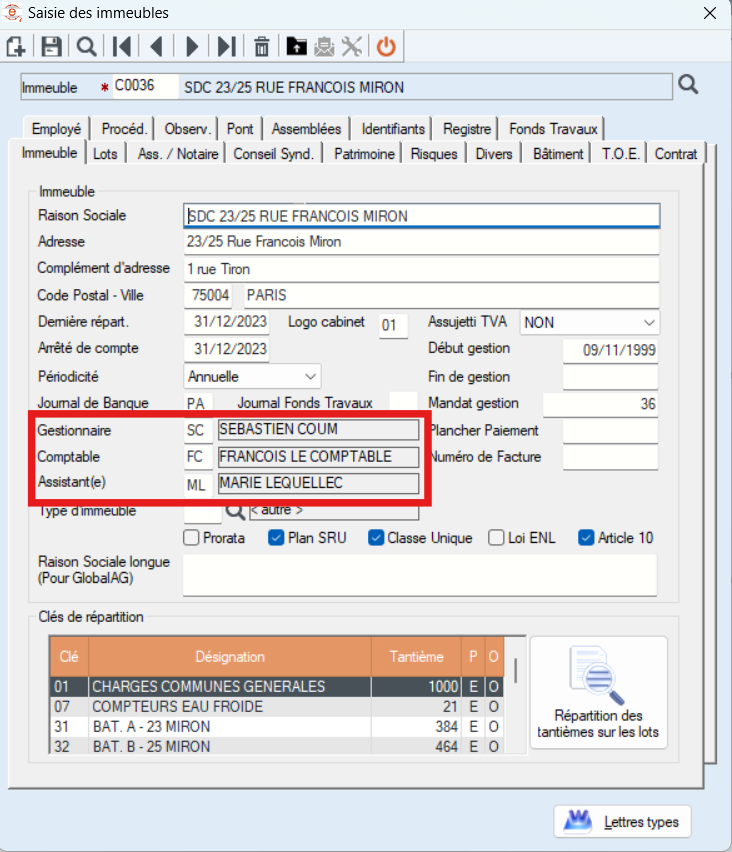The height and width of the screenshot is (852, 732).
Task: Click the new record icon in toolbar
Action: [x=16, y=47]
